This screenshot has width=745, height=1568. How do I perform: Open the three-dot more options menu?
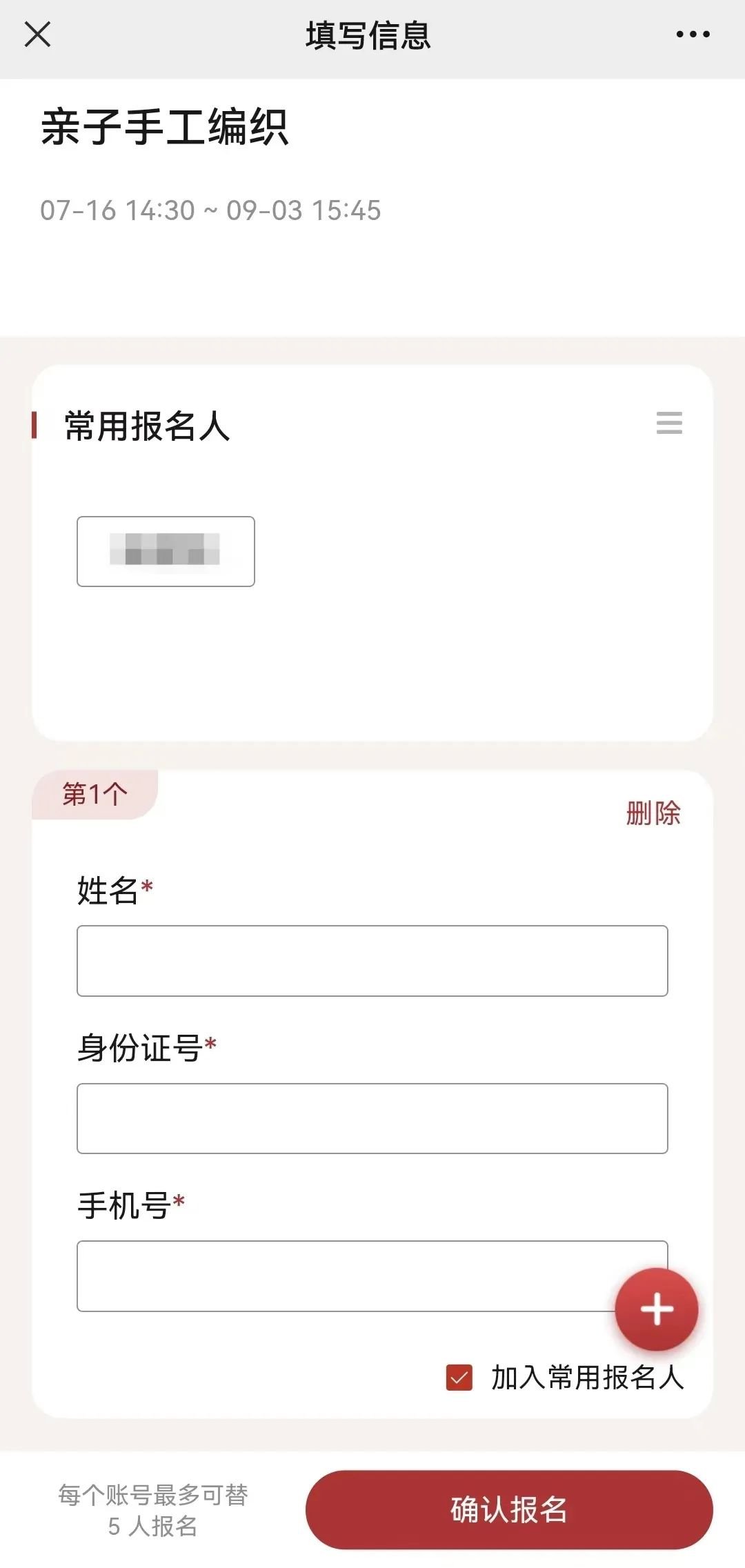pos(693,34)
